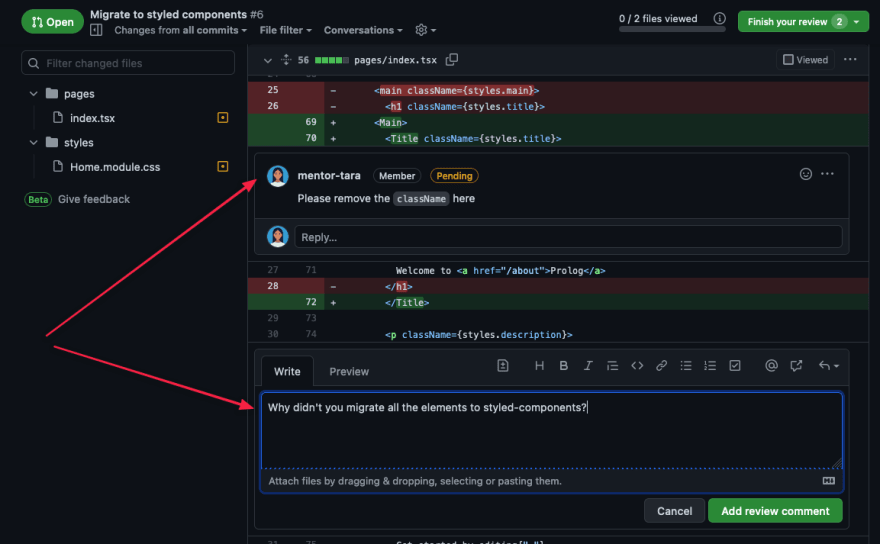Click the Markdown supported icon
The height and width of the screenshot is (544, 880).
[828, 481]
